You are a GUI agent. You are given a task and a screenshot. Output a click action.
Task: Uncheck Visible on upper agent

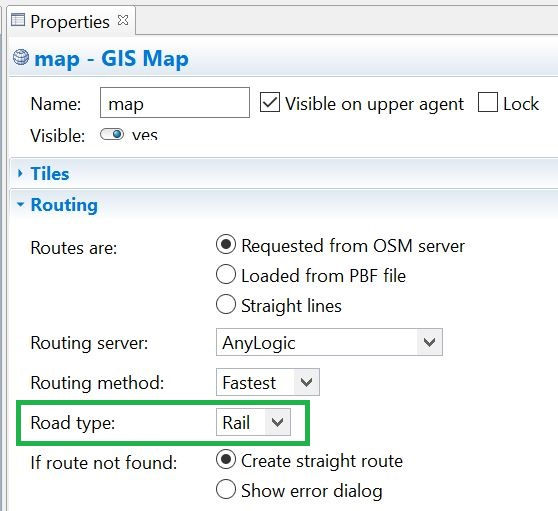coord(270,102)
